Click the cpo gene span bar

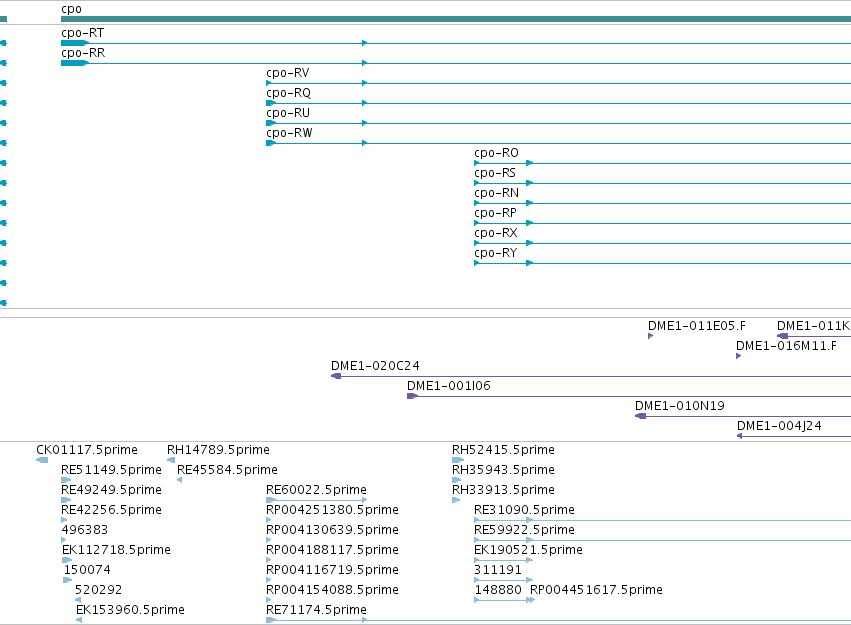(456, 20)
